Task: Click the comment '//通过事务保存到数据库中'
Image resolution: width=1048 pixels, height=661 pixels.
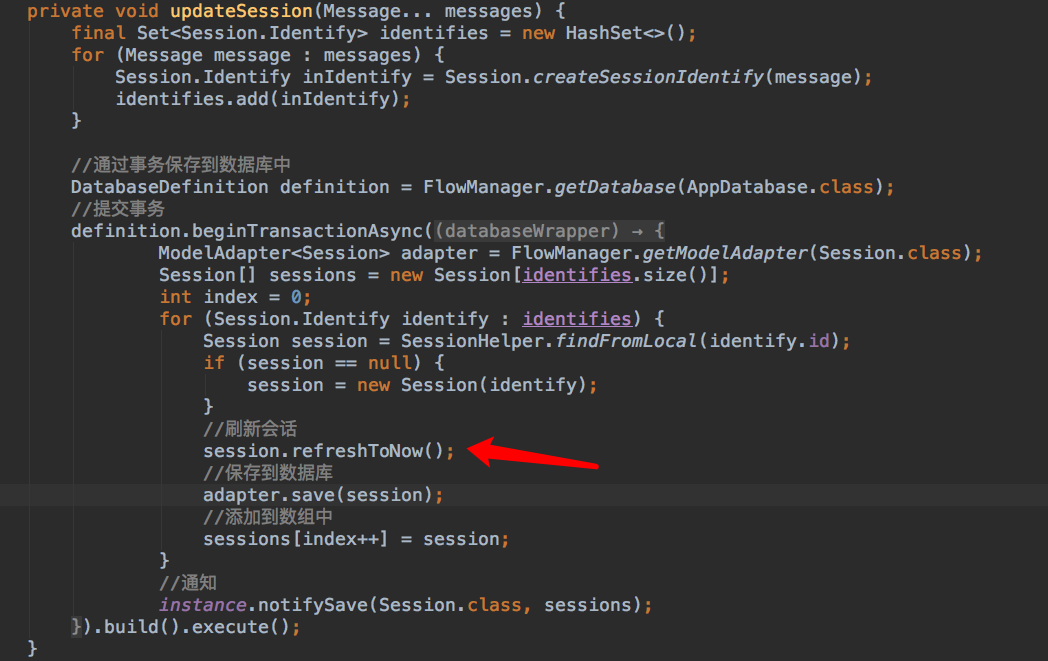Action: [x=180, y=165]
